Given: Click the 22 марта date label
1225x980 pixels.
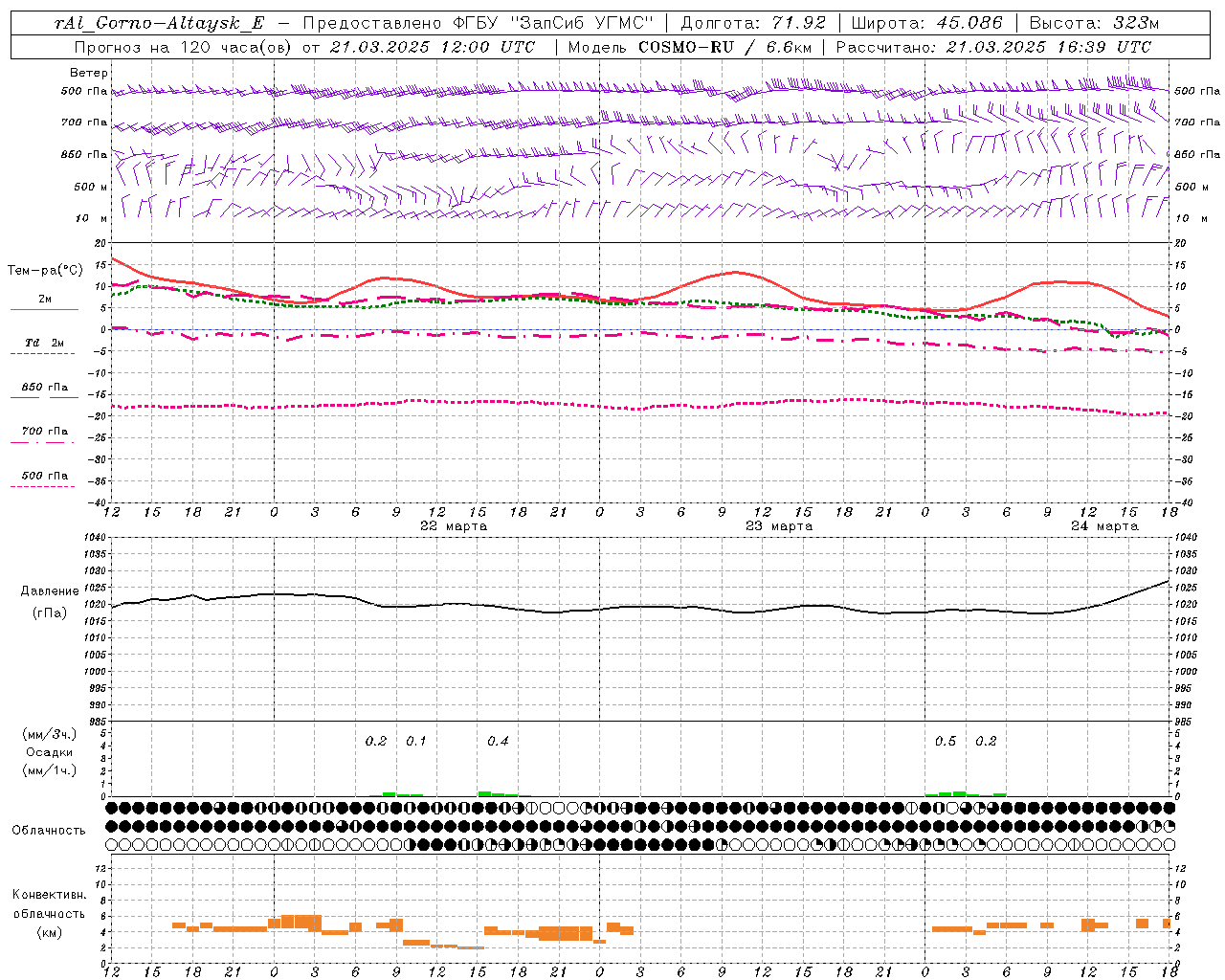Looking at the screenshot, I should click(x=454, y=526).
